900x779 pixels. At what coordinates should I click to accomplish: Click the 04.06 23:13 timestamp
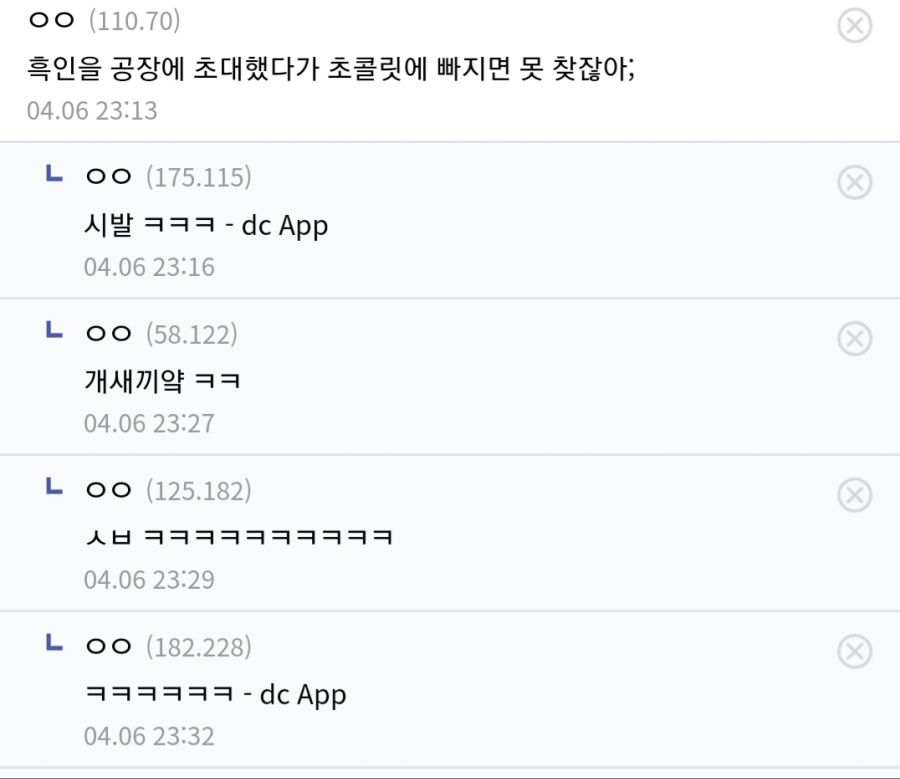click(x=92, y=110)
